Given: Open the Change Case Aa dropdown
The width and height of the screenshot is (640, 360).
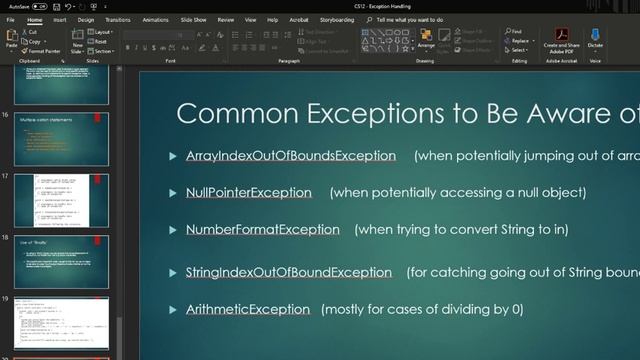Looking at the screenshot, I should pos(186,48).
